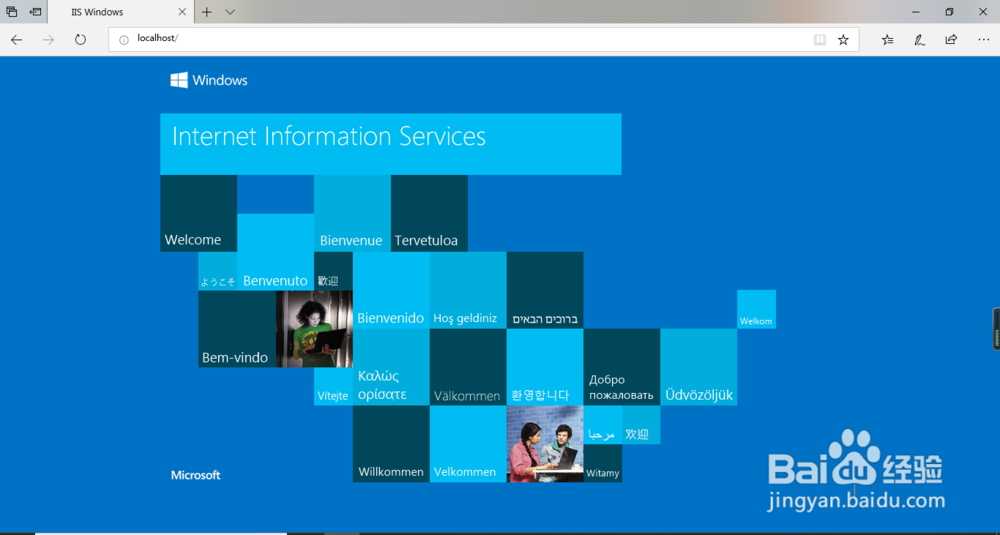The image size is (1000, 535).
Task: Click the Bem-vindo tile
Action: (x=237, y=329)
